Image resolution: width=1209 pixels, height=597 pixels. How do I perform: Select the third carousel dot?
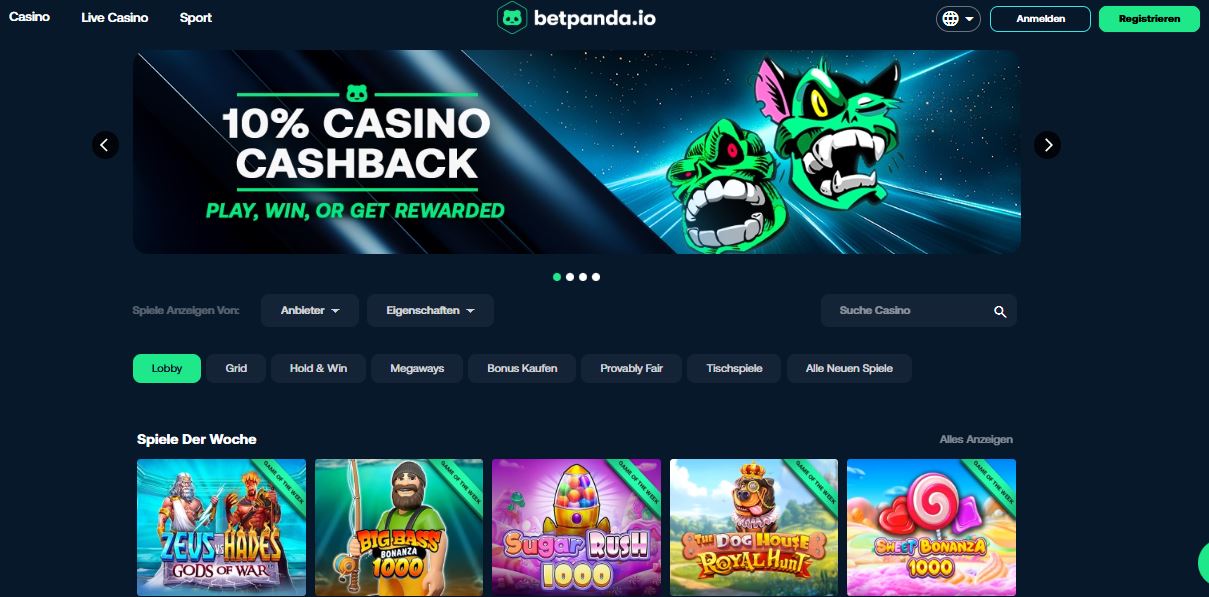[x=583, y=277]
